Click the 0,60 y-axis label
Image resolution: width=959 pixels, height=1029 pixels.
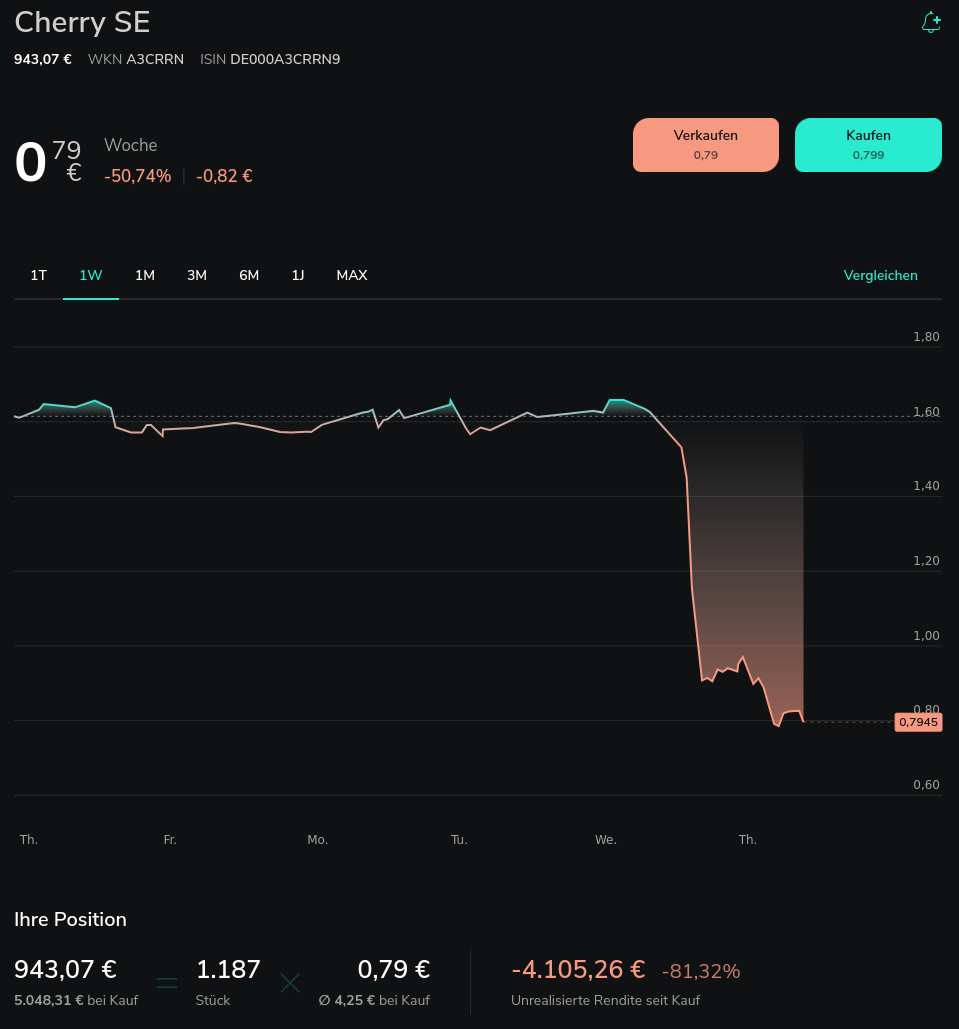coord(926,785)
